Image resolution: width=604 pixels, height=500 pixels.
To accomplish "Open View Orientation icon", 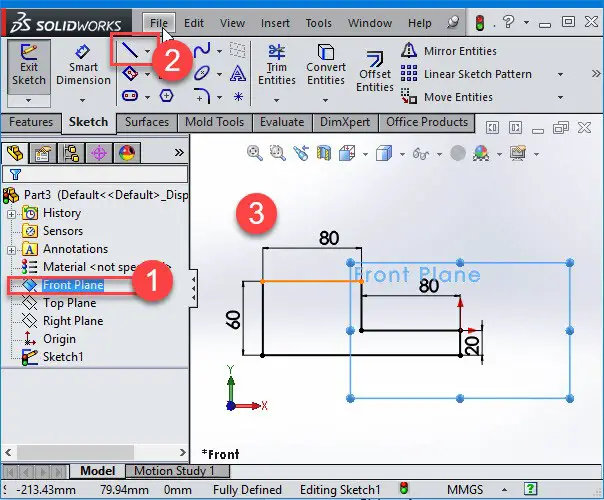I will click(x=347, y=153).
